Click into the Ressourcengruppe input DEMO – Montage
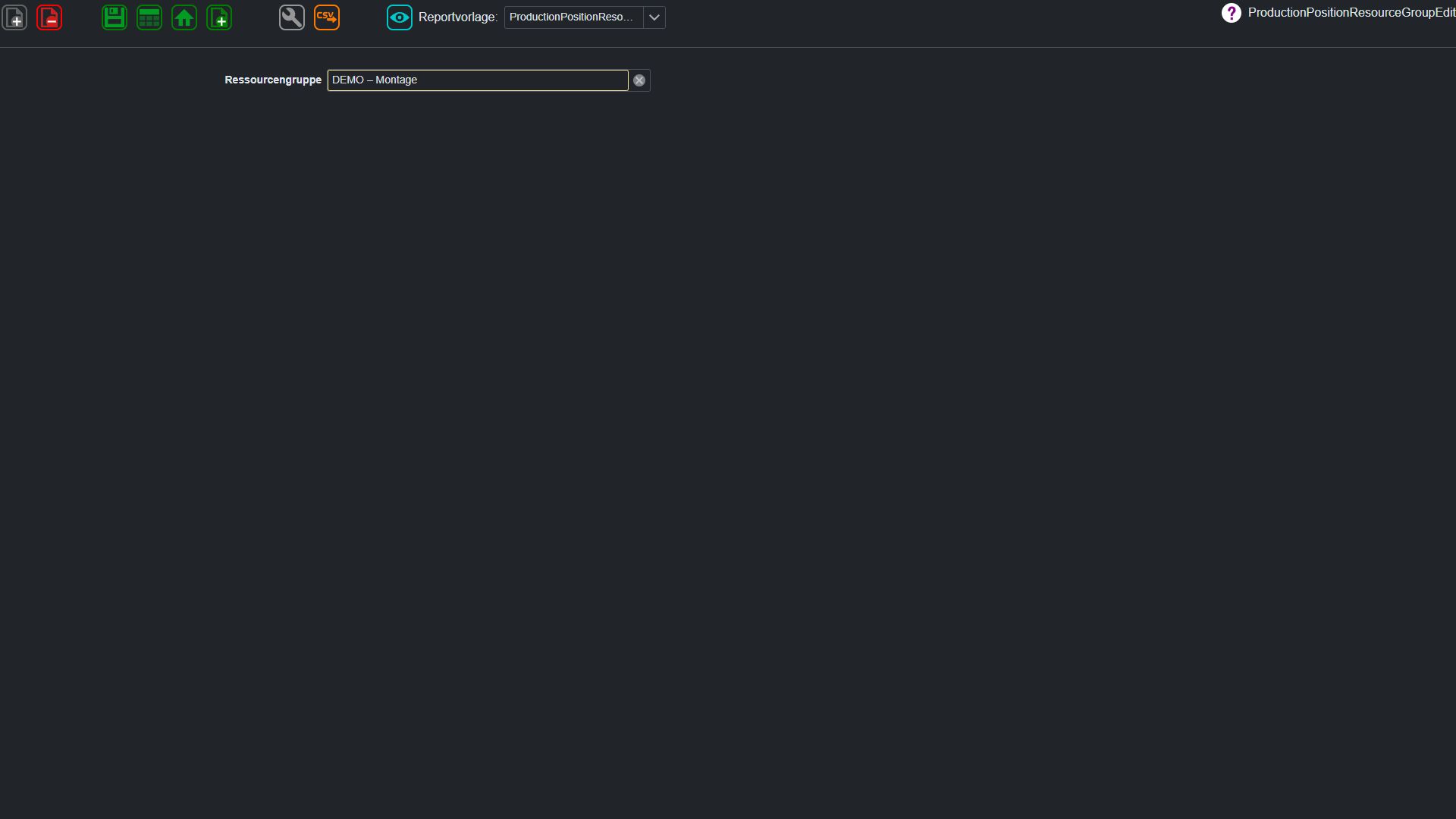The image size is (1456, 819). (478, 80)
